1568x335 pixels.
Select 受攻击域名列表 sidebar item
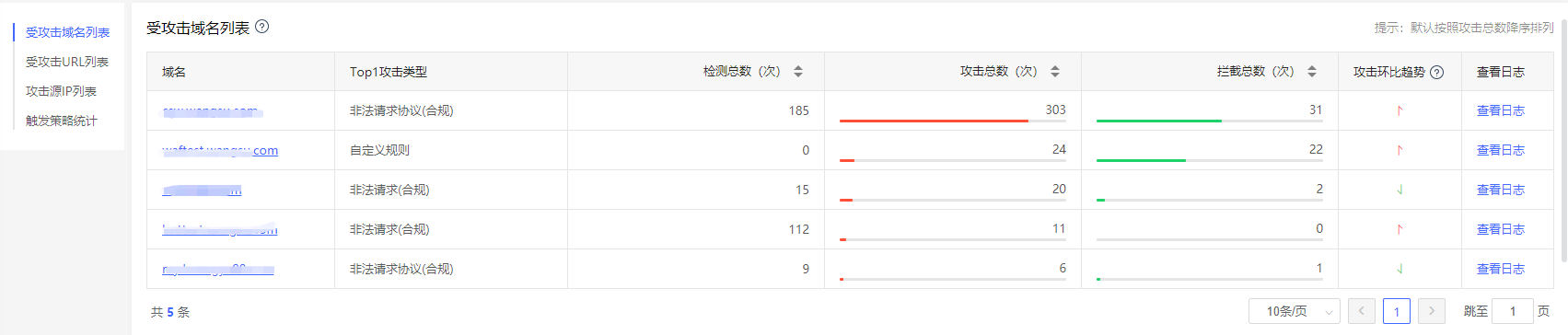[x=67, y=32]
